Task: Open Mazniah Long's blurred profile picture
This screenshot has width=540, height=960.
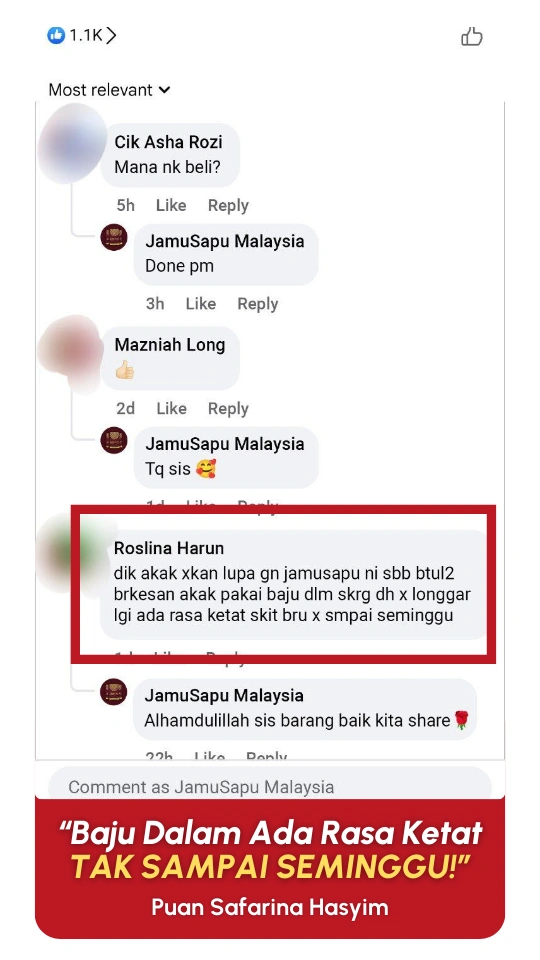Action: tap(72, 352)
